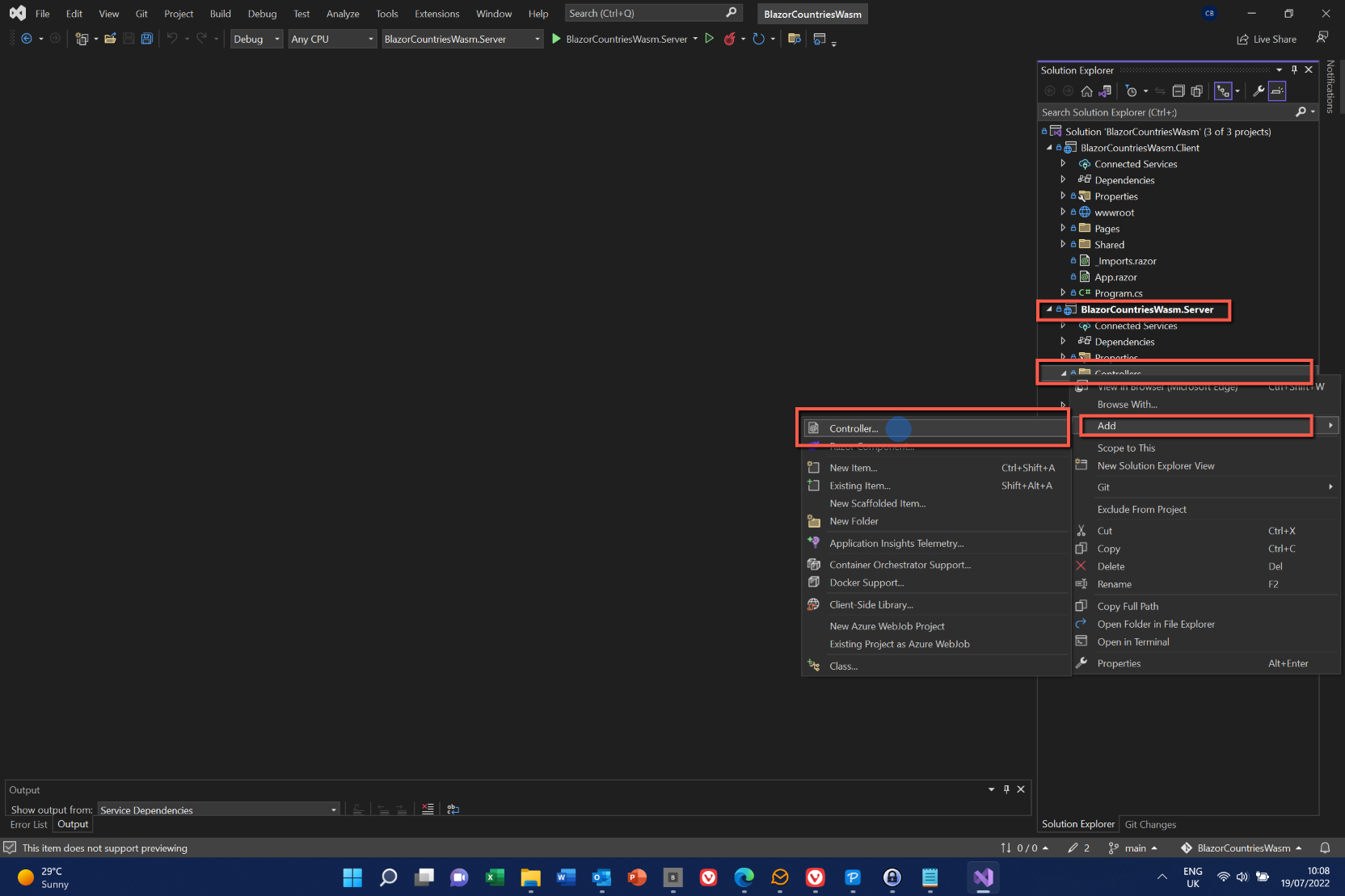Click the Hot Reload flame icon
1345x896 pixels.
coord(730,39)
